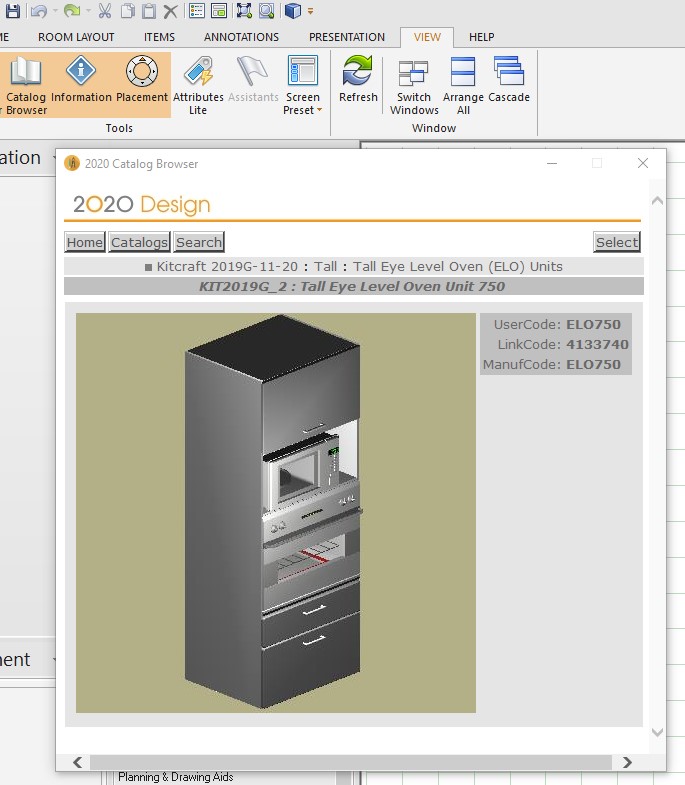The width and height of the screenshot is (685, 785).
Task: Click Switch Windows in ribbon
Action: [x=414, y=85]
